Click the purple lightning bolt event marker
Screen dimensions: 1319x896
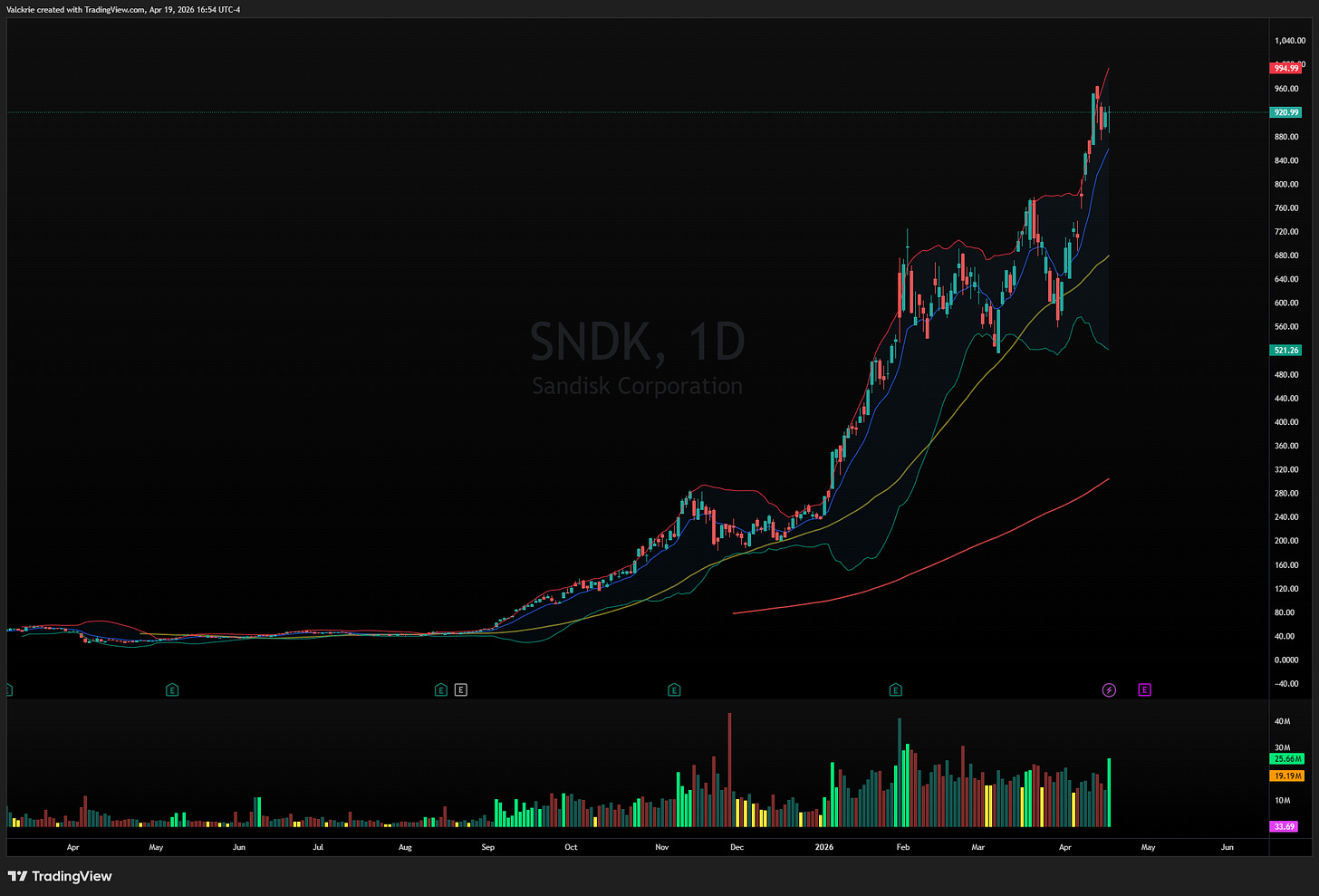pos(1110,690)
